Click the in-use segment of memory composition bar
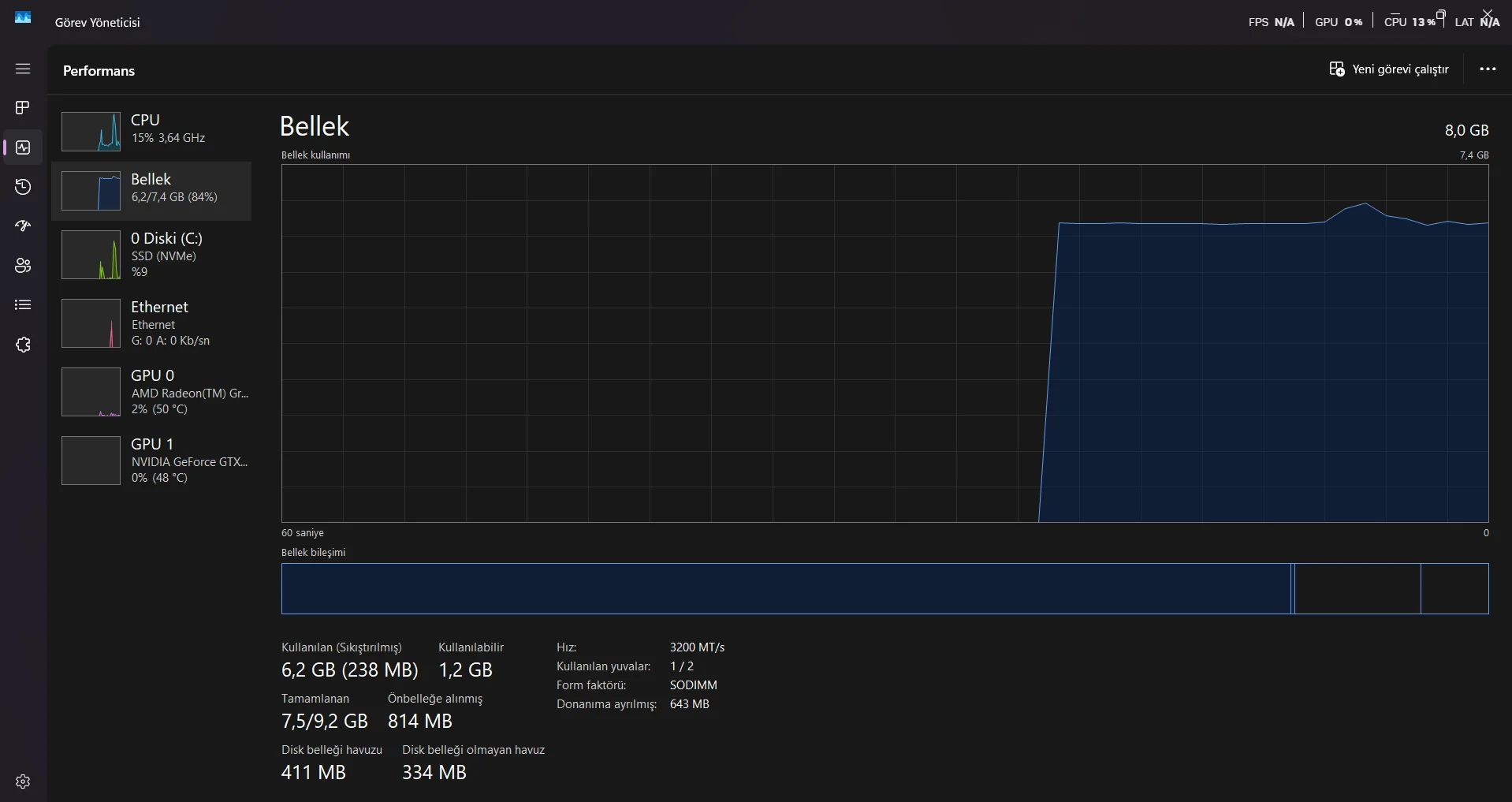 [x=786, y=588]
